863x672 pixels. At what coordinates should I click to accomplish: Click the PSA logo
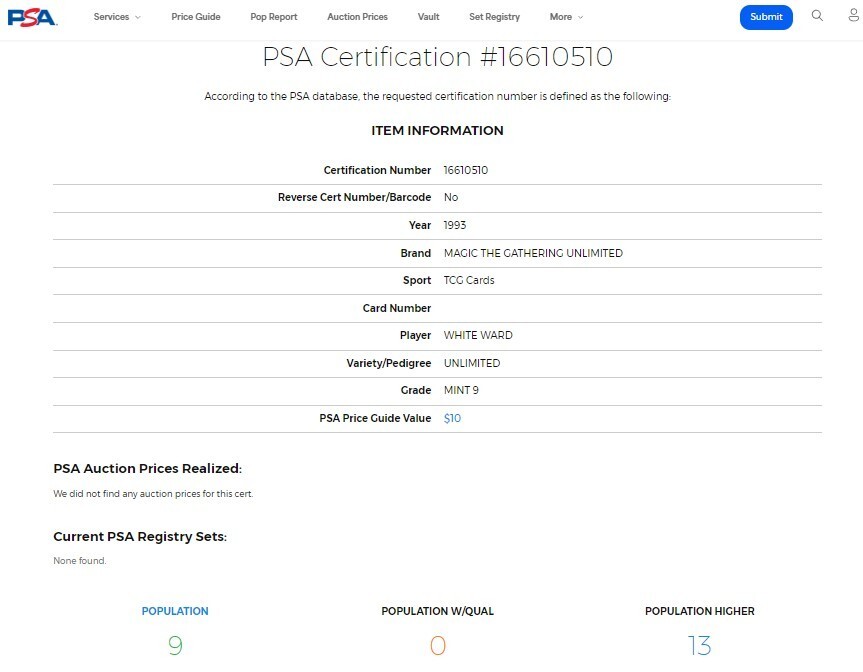pos(32,17)
